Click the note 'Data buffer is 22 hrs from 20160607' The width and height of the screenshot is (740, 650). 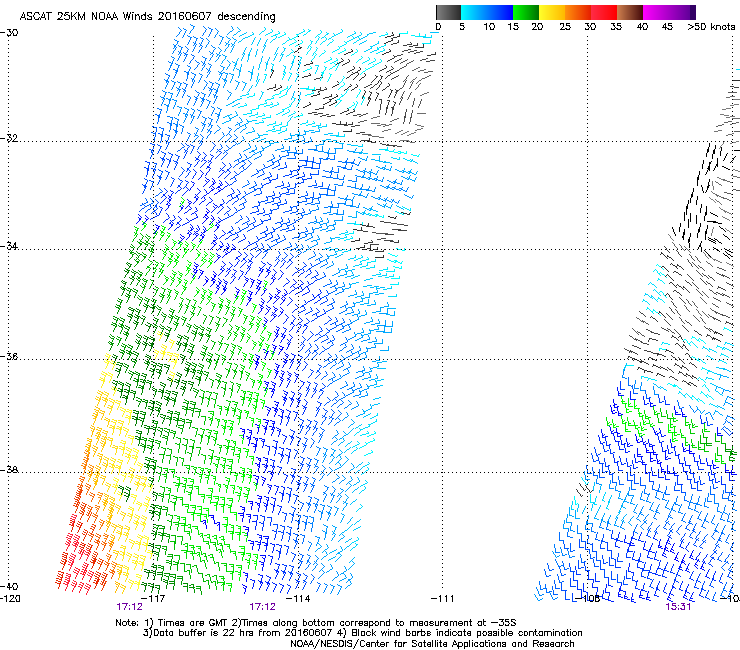[242, 633]
